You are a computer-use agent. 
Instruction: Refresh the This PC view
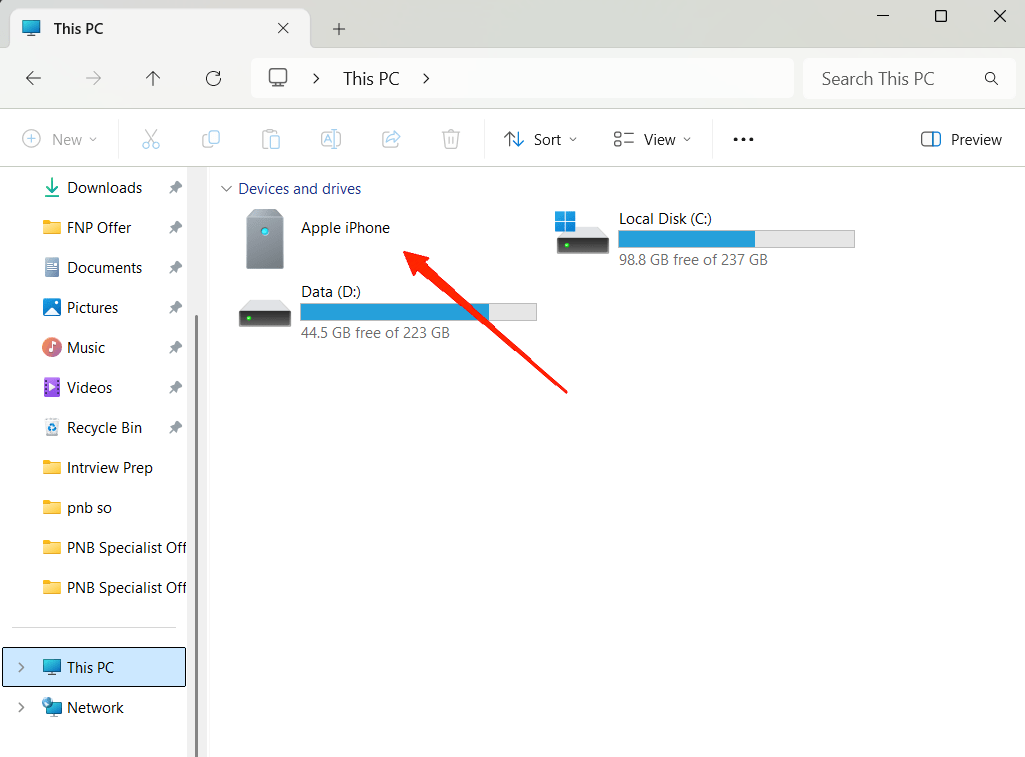[214, 78]
